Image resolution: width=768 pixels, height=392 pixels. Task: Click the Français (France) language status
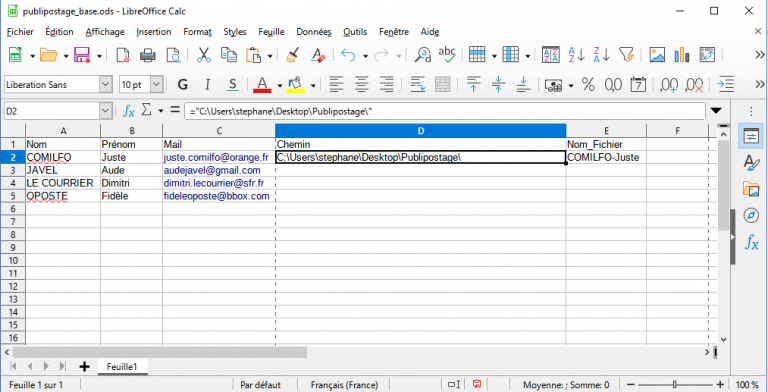(x=344, y=385)
